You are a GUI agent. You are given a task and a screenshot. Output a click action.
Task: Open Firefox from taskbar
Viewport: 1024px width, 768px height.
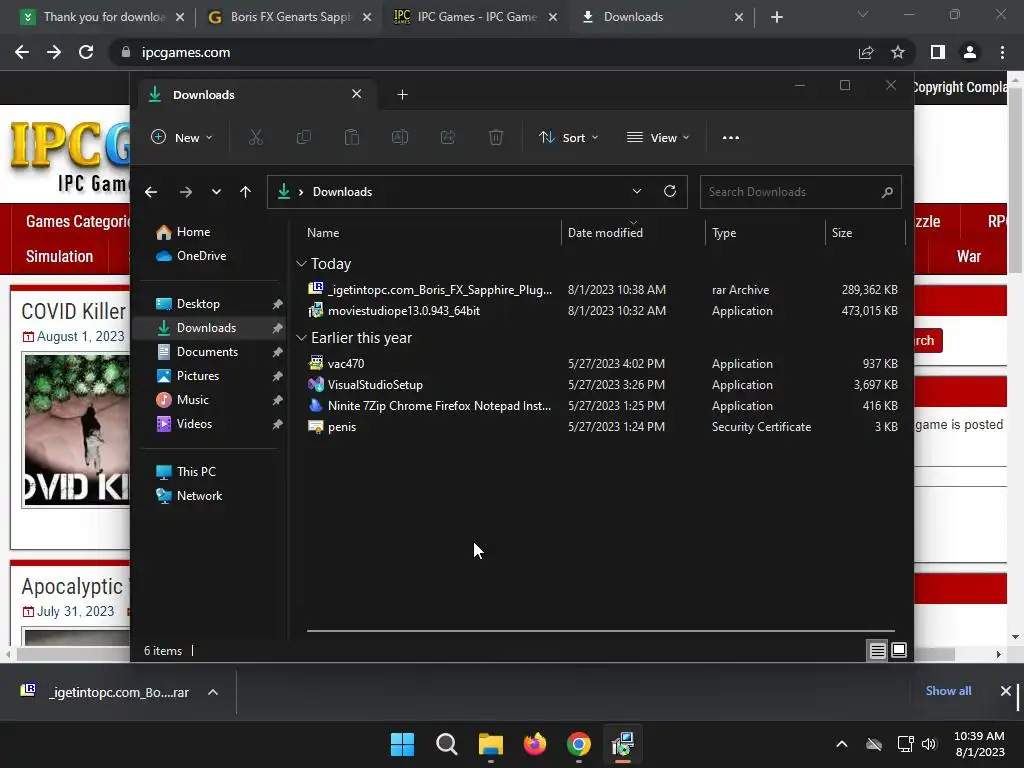[x=535, y=744]
